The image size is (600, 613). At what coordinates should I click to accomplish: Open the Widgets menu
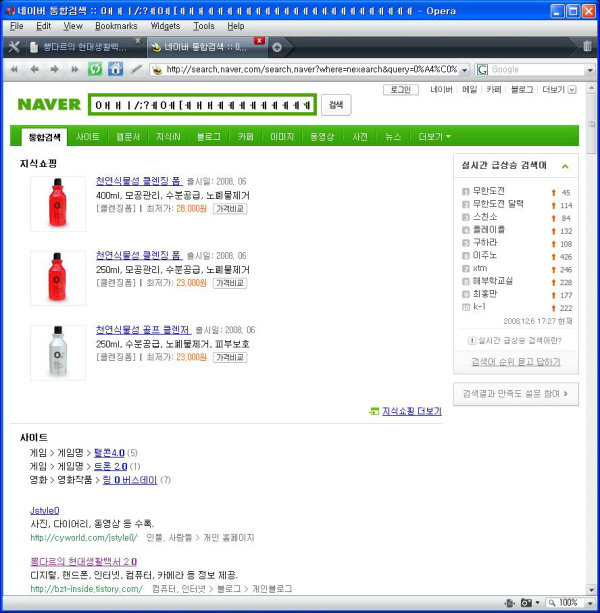pos(165,26)
